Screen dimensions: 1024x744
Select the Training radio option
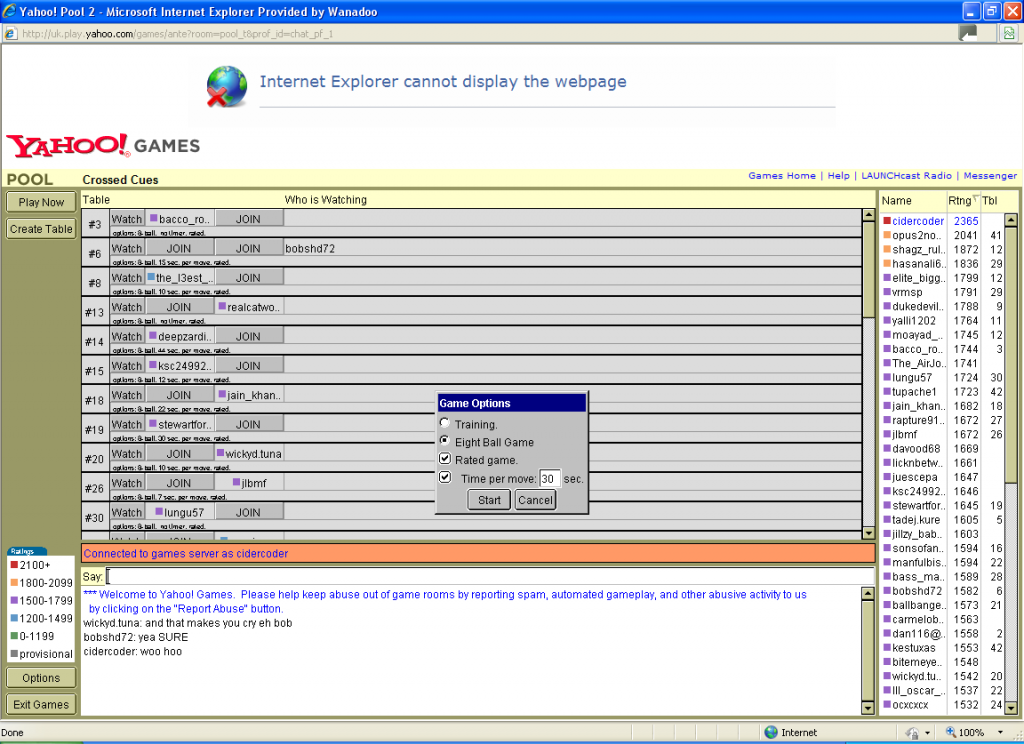[445, 423]
